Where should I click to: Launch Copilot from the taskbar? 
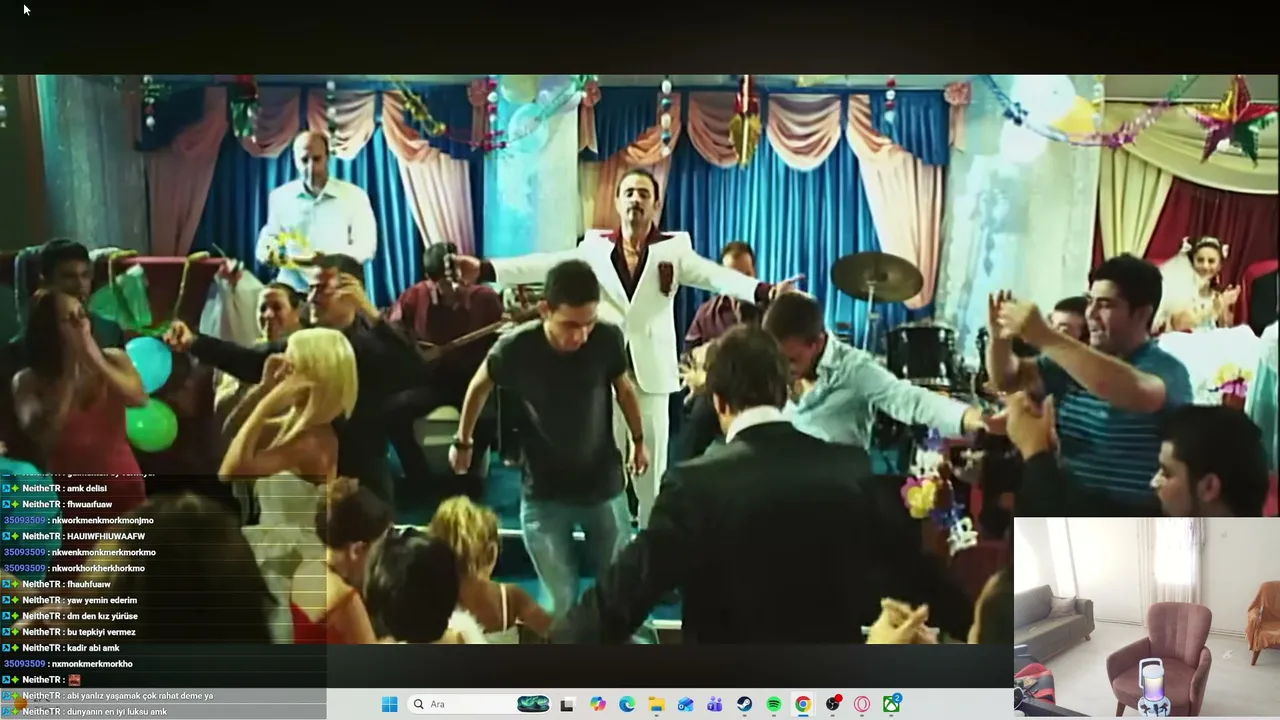click(598, 704)
